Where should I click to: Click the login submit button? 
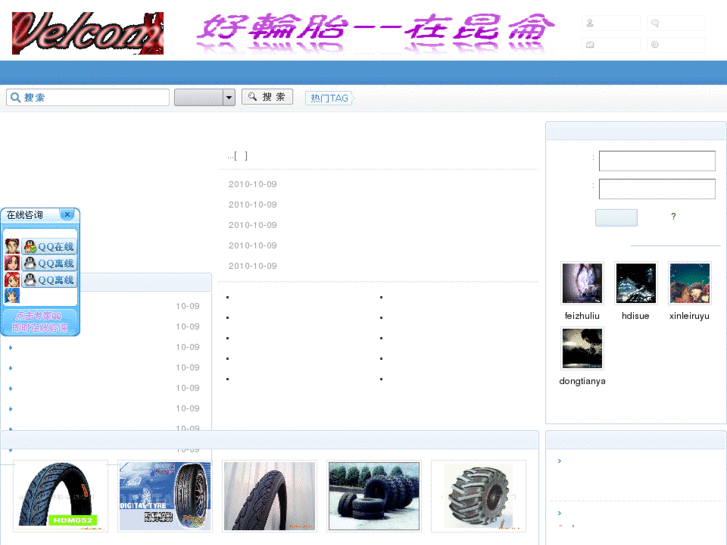point(616,218)
